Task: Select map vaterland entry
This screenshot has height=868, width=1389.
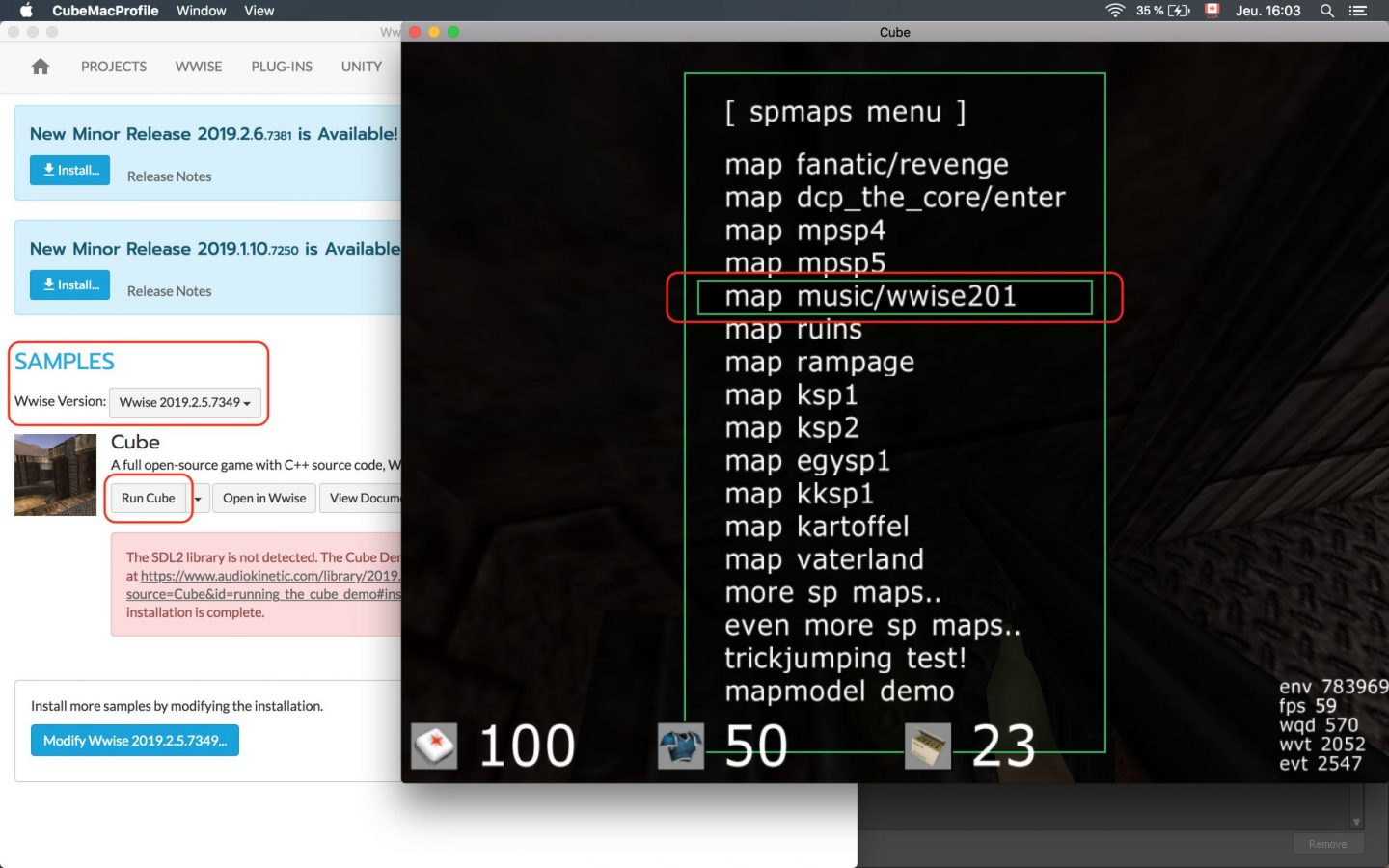Action: (824, 559)
